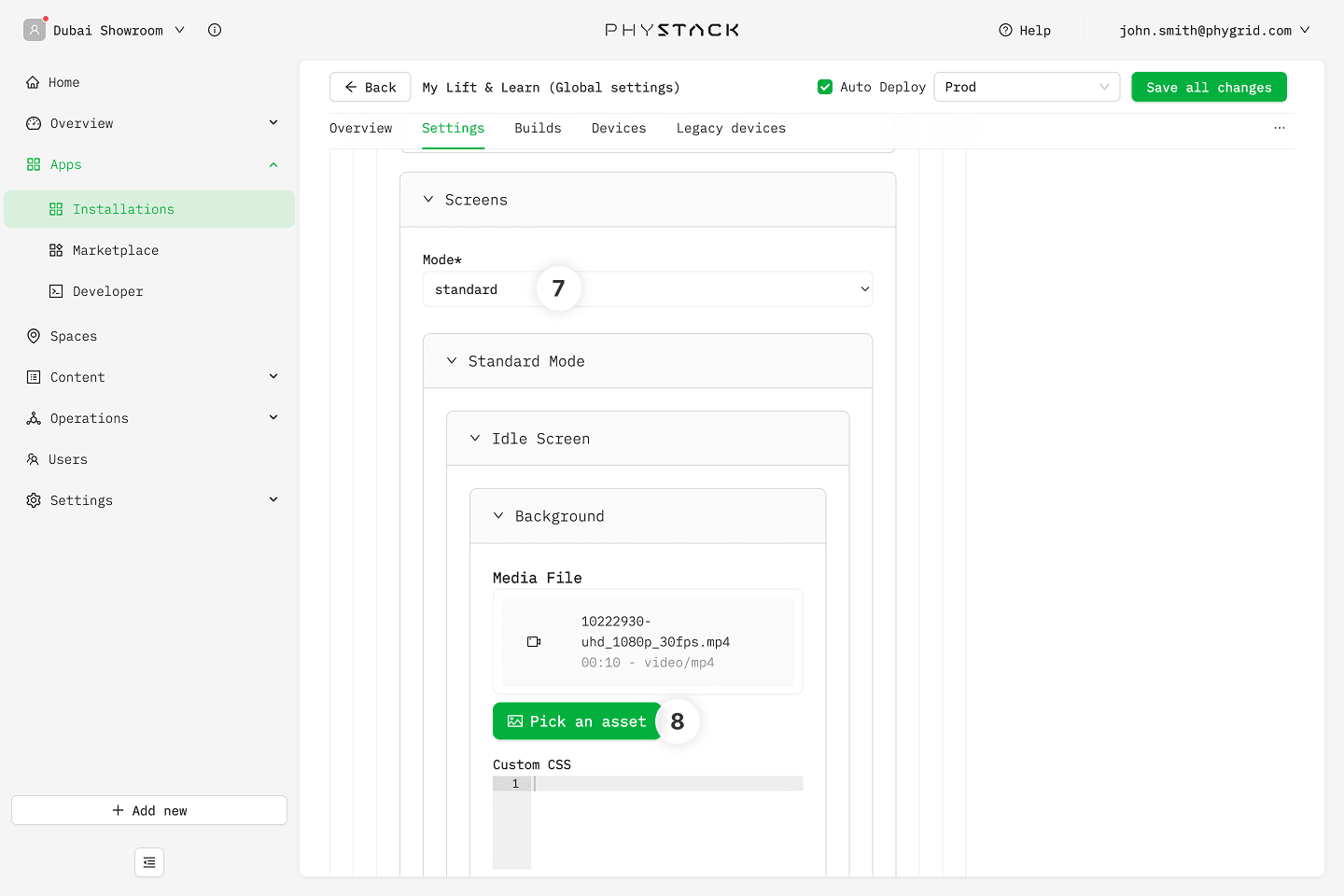Click the Apps grid icon
1344x896 pixels.
pos(34,164)
